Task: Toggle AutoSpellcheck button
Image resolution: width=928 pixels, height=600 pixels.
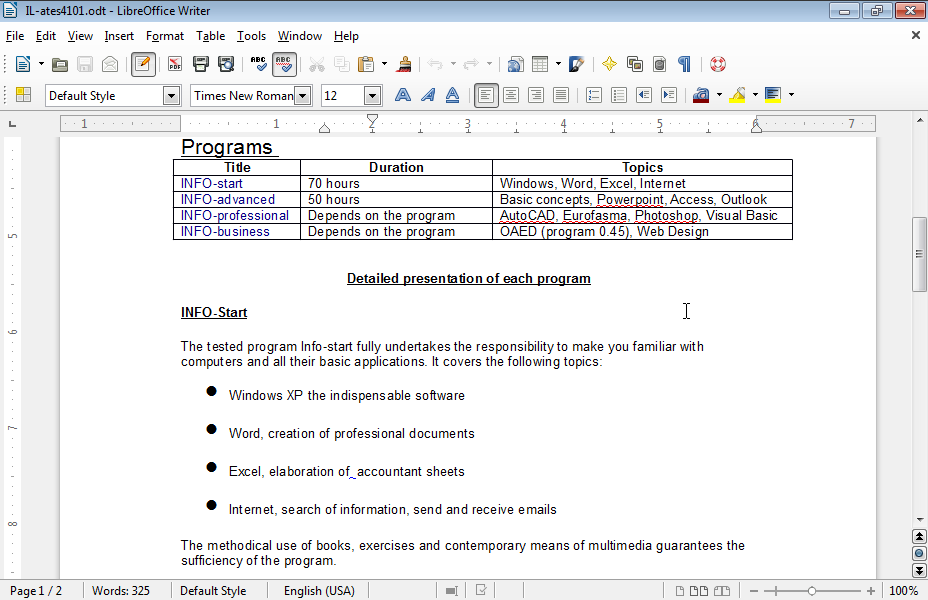Action: click(284, 64)
